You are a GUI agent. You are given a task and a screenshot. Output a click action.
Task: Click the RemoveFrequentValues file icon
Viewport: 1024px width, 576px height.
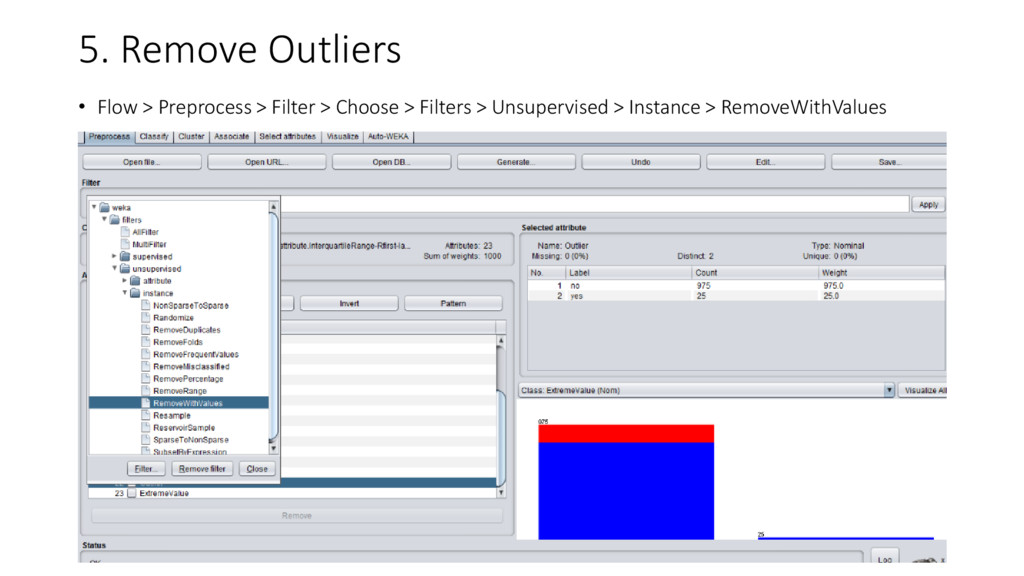pyautogui.click(x=146, y=354)
